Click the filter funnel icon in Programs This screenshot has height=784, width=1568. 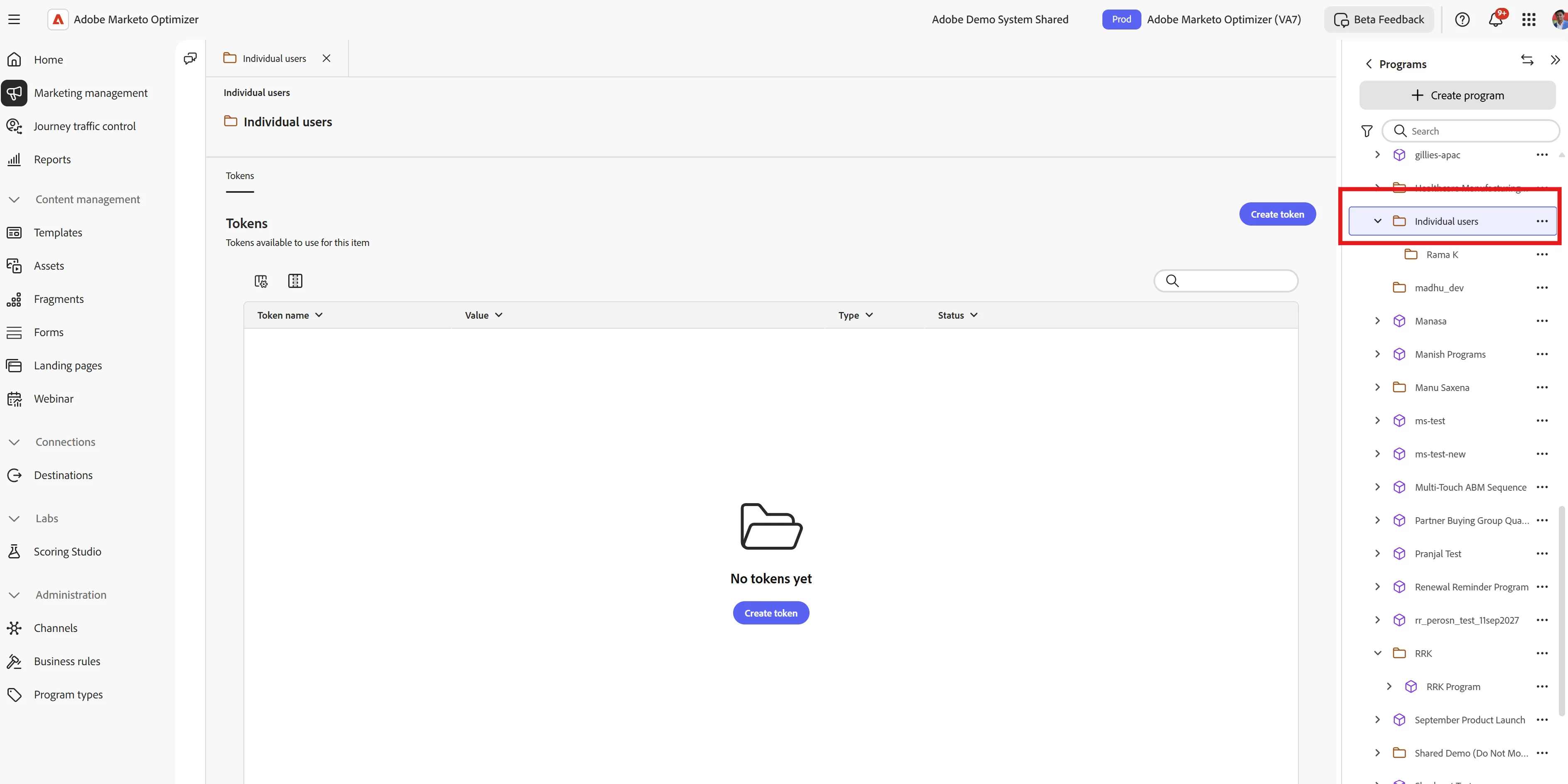1367,131
